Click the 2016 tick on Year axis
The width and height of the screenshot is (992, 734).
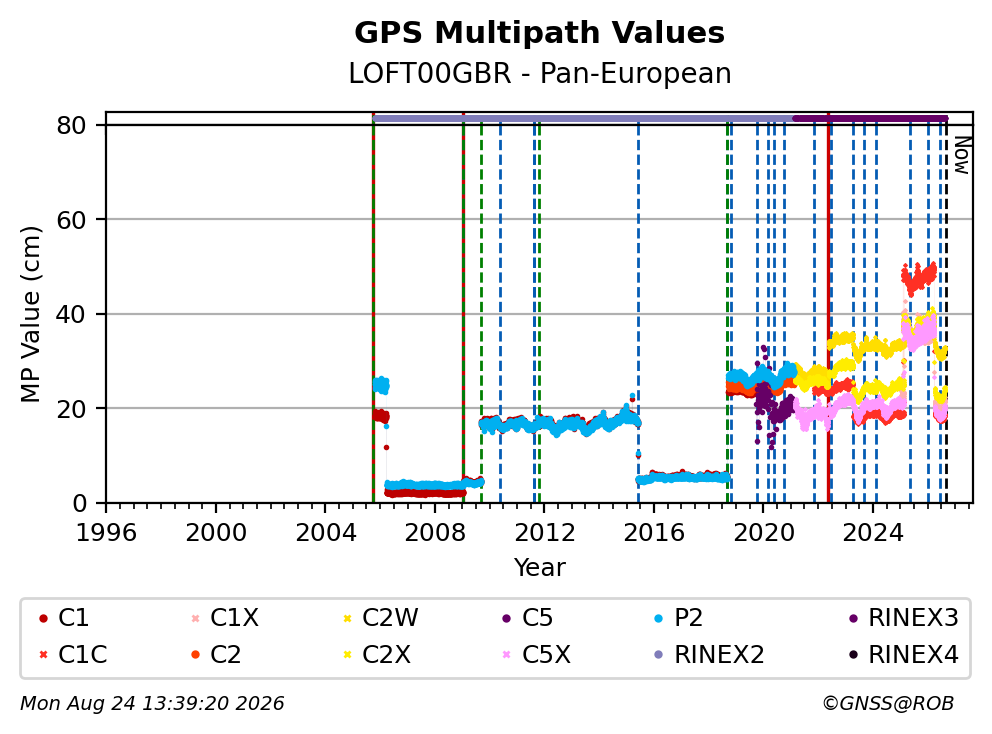pos(654,533)
